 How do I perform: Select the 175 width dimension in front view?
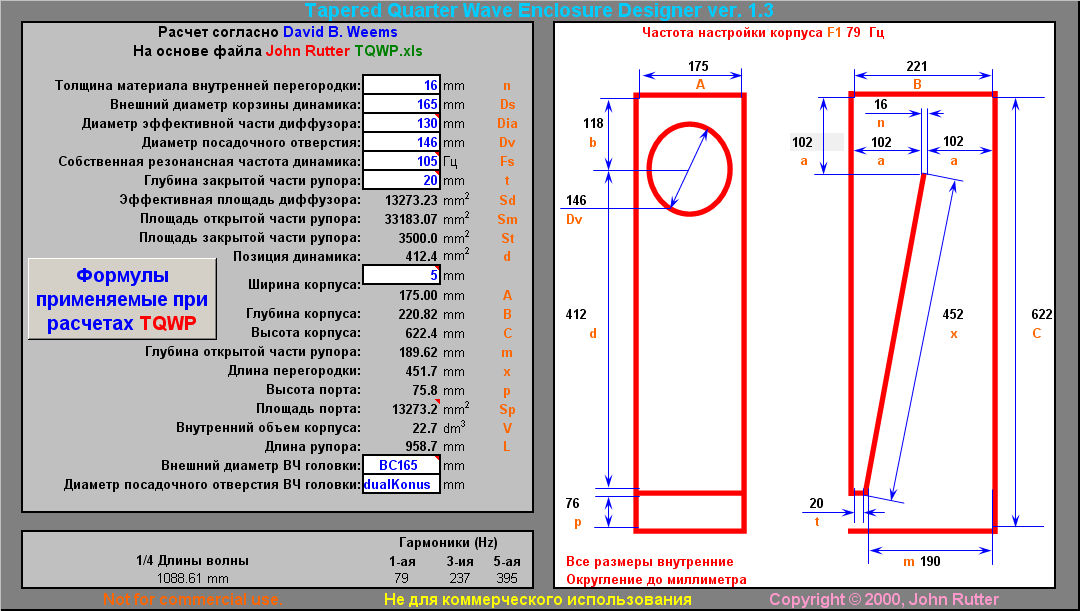(x=698, y=66)
